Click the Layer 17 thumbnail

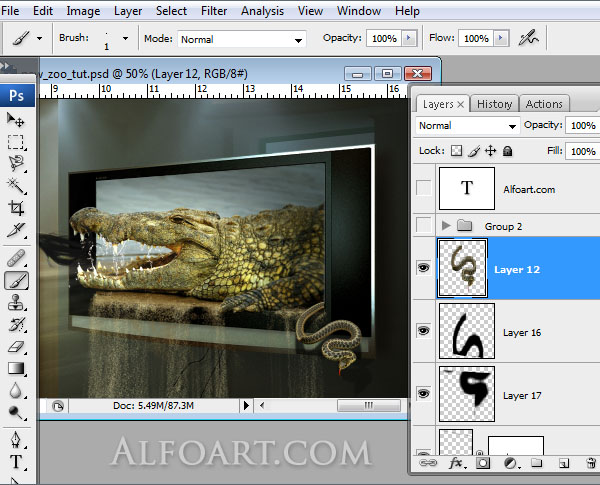[x=467, y=394]
